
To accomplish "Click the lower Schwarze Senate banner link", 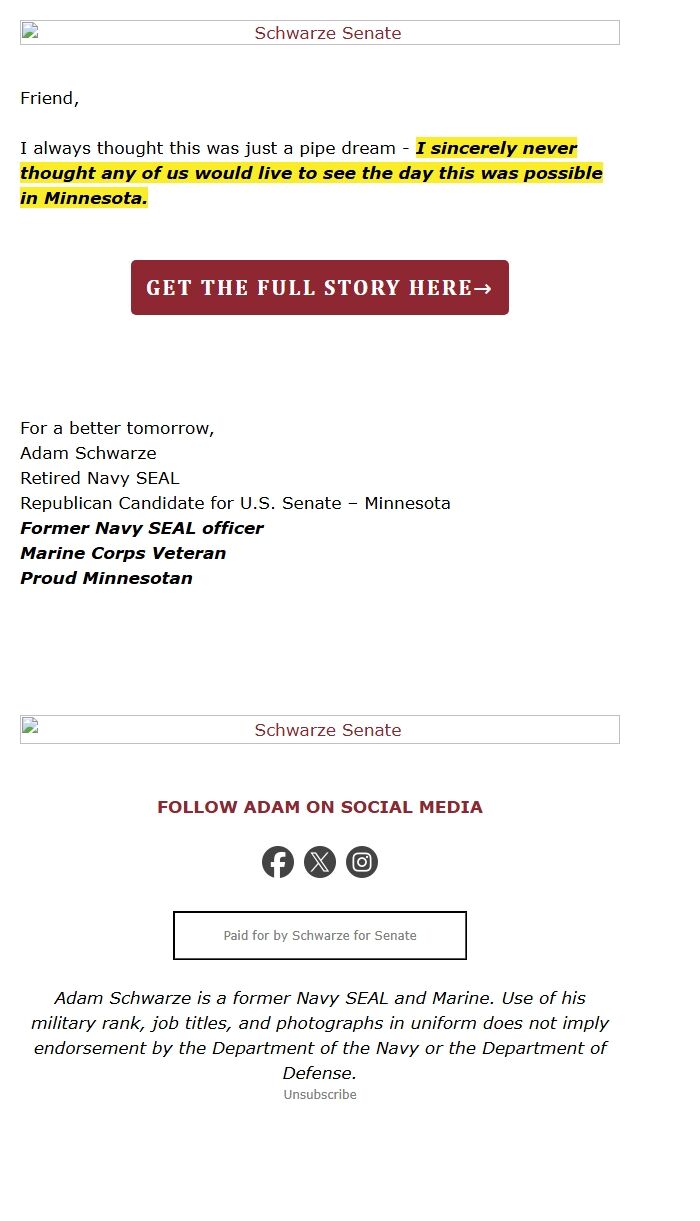I will (327, 730).
